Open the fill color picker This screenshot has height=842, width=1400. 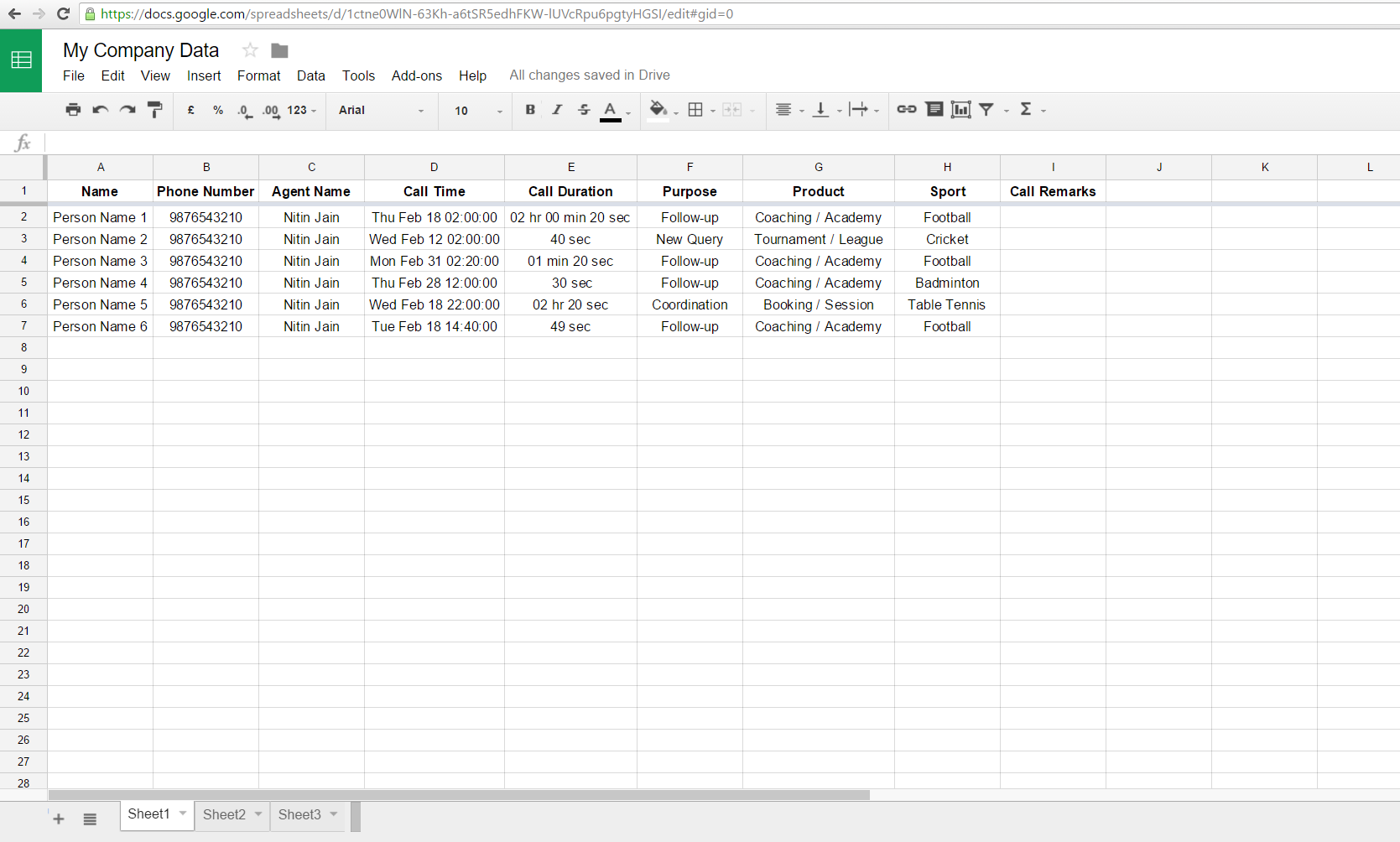tap(658, 110)
